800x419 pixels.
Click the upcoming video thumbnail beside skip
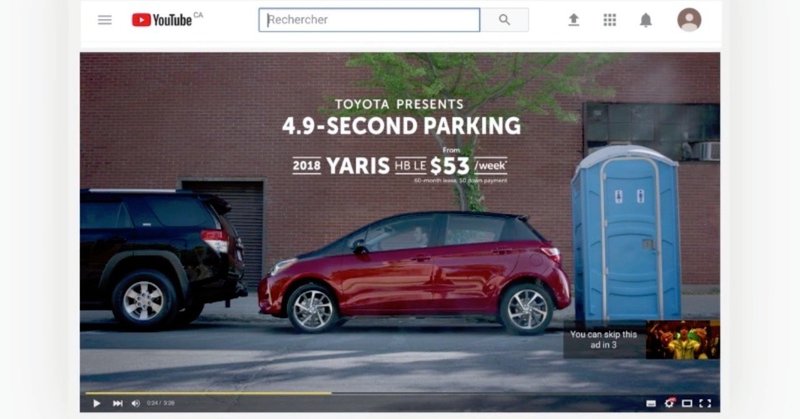(x=683, y=340)
